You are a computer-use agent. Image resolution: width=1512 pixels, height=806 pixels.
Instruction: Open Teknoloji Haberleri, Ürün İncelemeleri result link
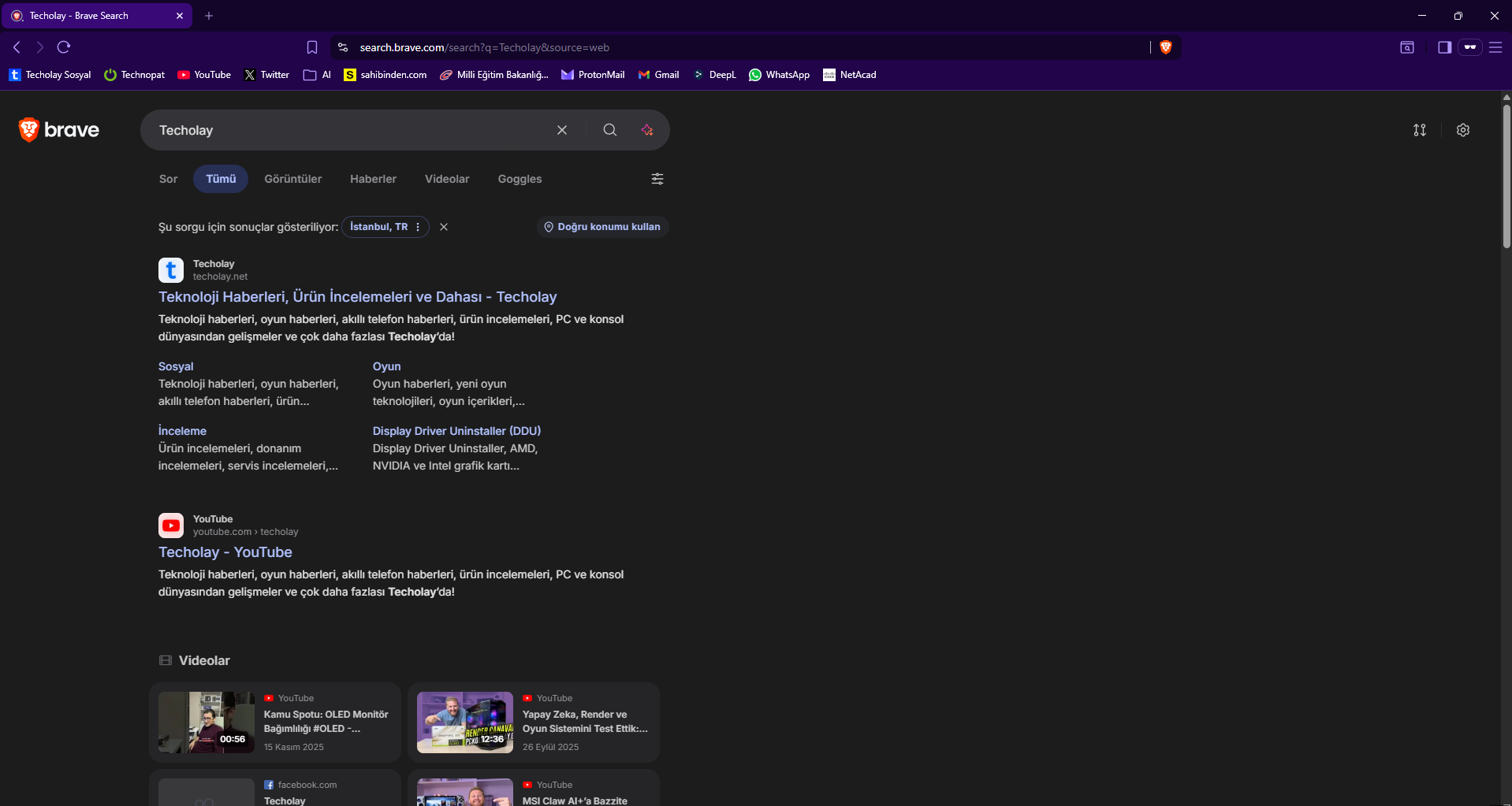[x=358, y=297]
